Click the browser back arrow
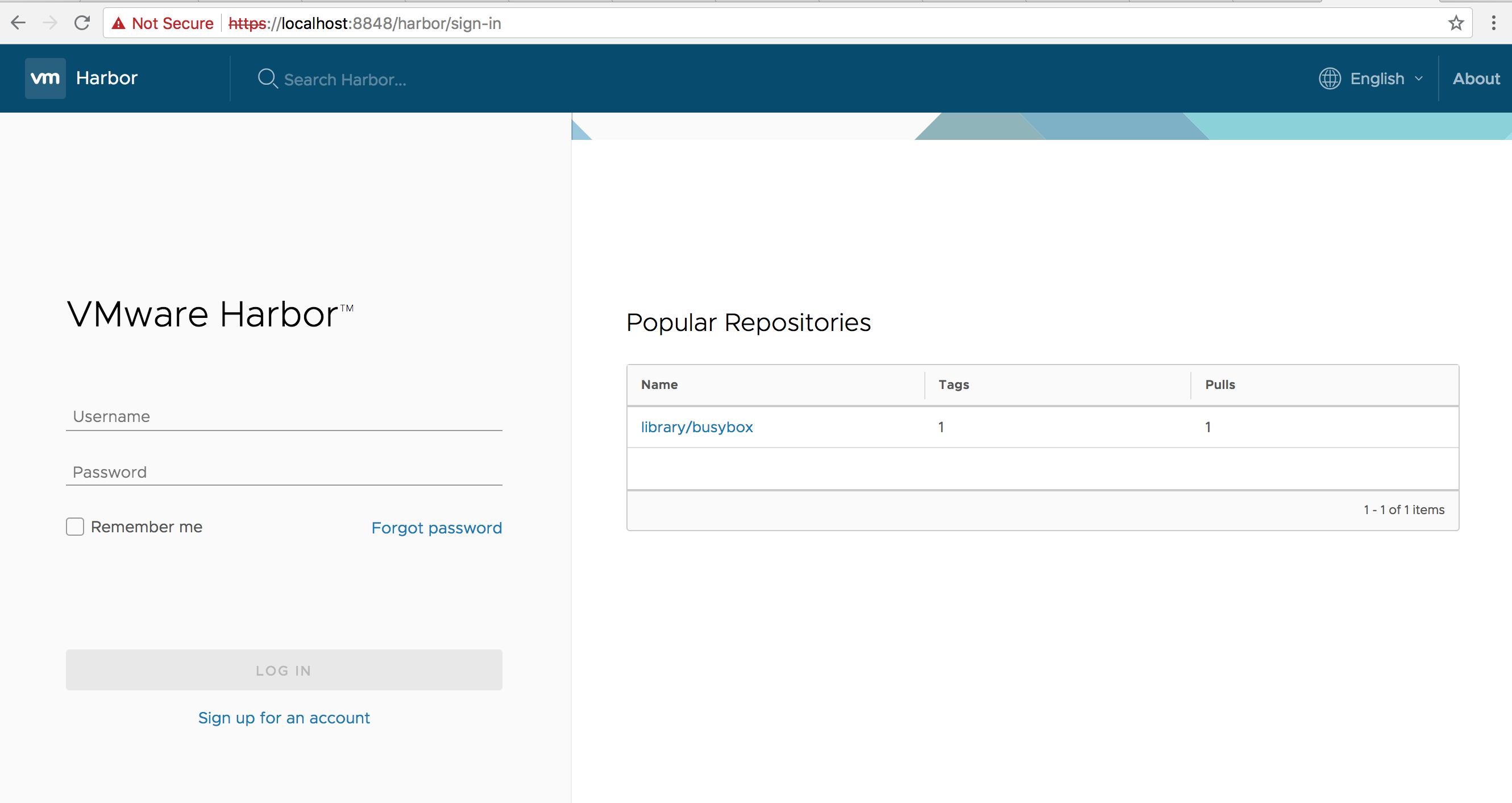Viewport: 1512px width, 803px height. pyautogui.click(x=18, y=23)
